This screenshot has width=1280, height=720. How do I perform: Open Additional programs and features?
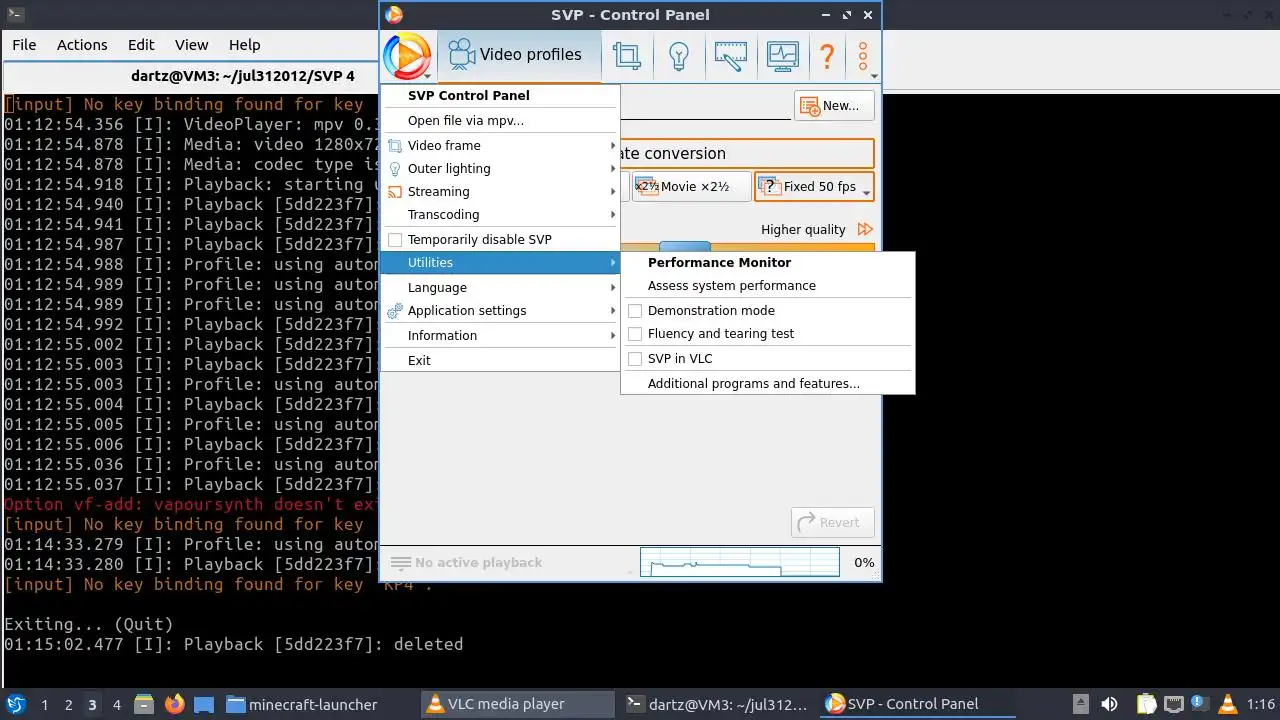pos(767,384)
